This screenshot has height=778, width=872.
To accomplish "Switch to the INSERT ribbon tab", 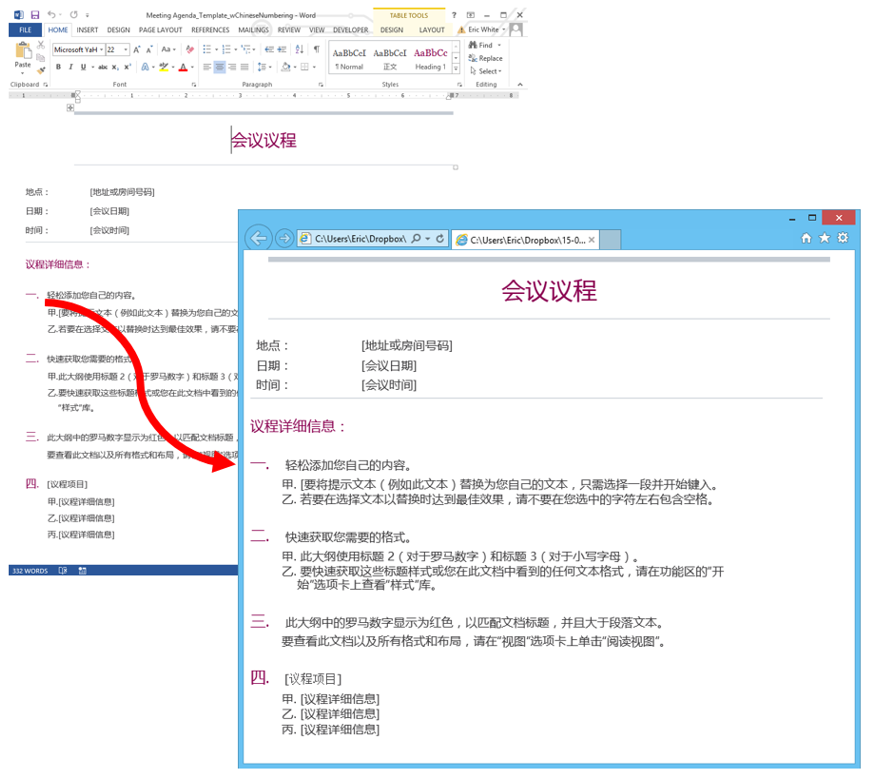I will point(87,30).
